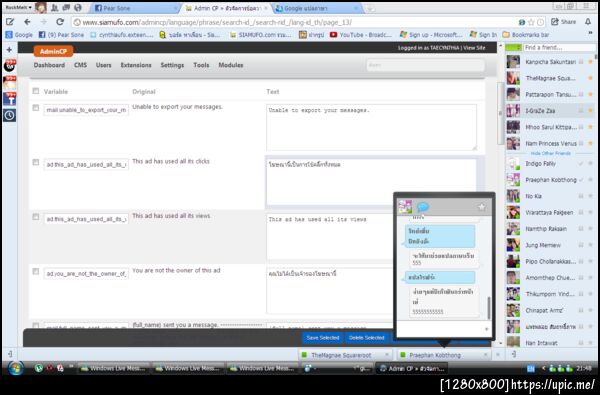Open the clock history icon in the left sidebar

(10, 115)
